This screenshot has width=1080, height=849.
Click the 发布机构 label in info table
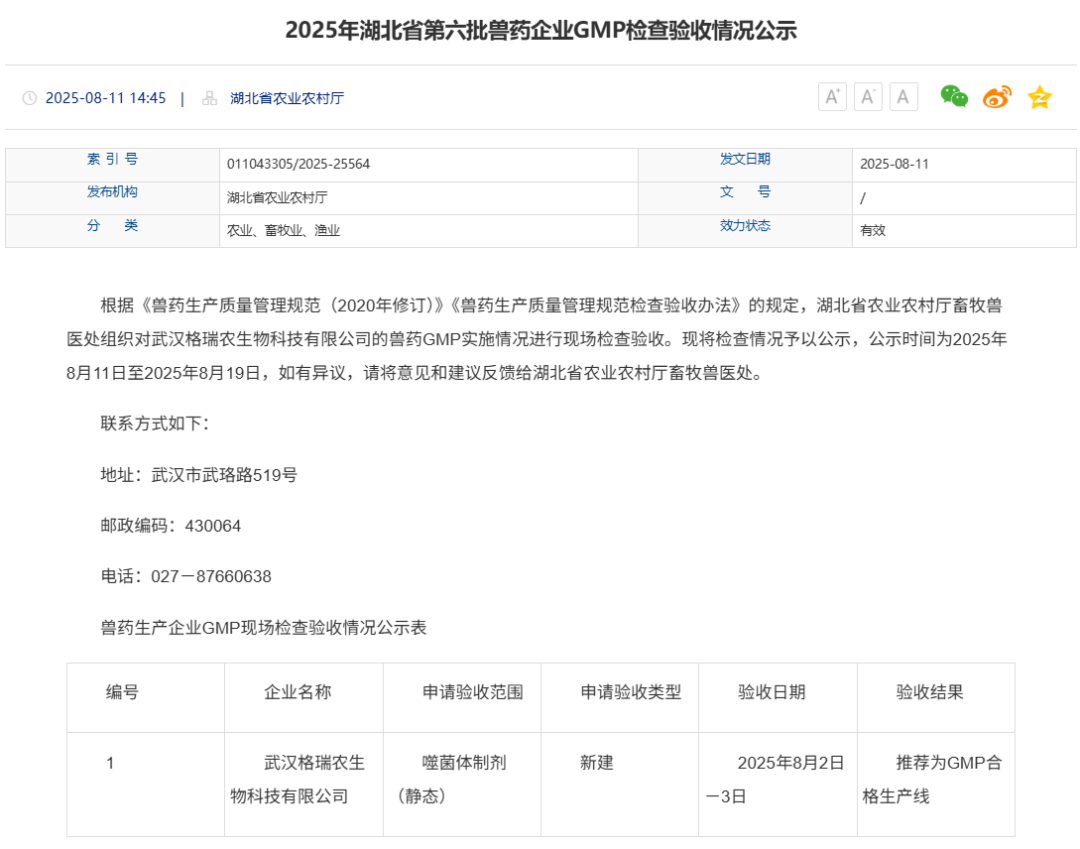(112, 192)
